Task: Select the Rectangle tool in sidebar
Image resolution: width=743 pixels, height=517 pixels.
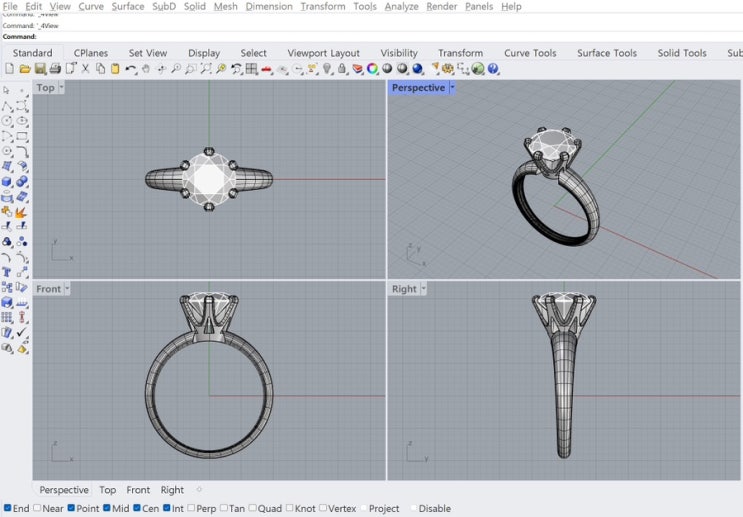Action: coord(22,136)
